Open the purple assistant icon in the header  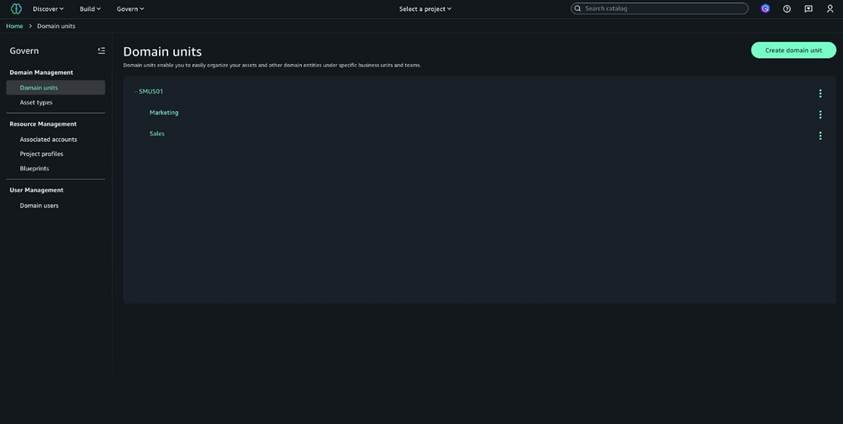tap(765, 9)
